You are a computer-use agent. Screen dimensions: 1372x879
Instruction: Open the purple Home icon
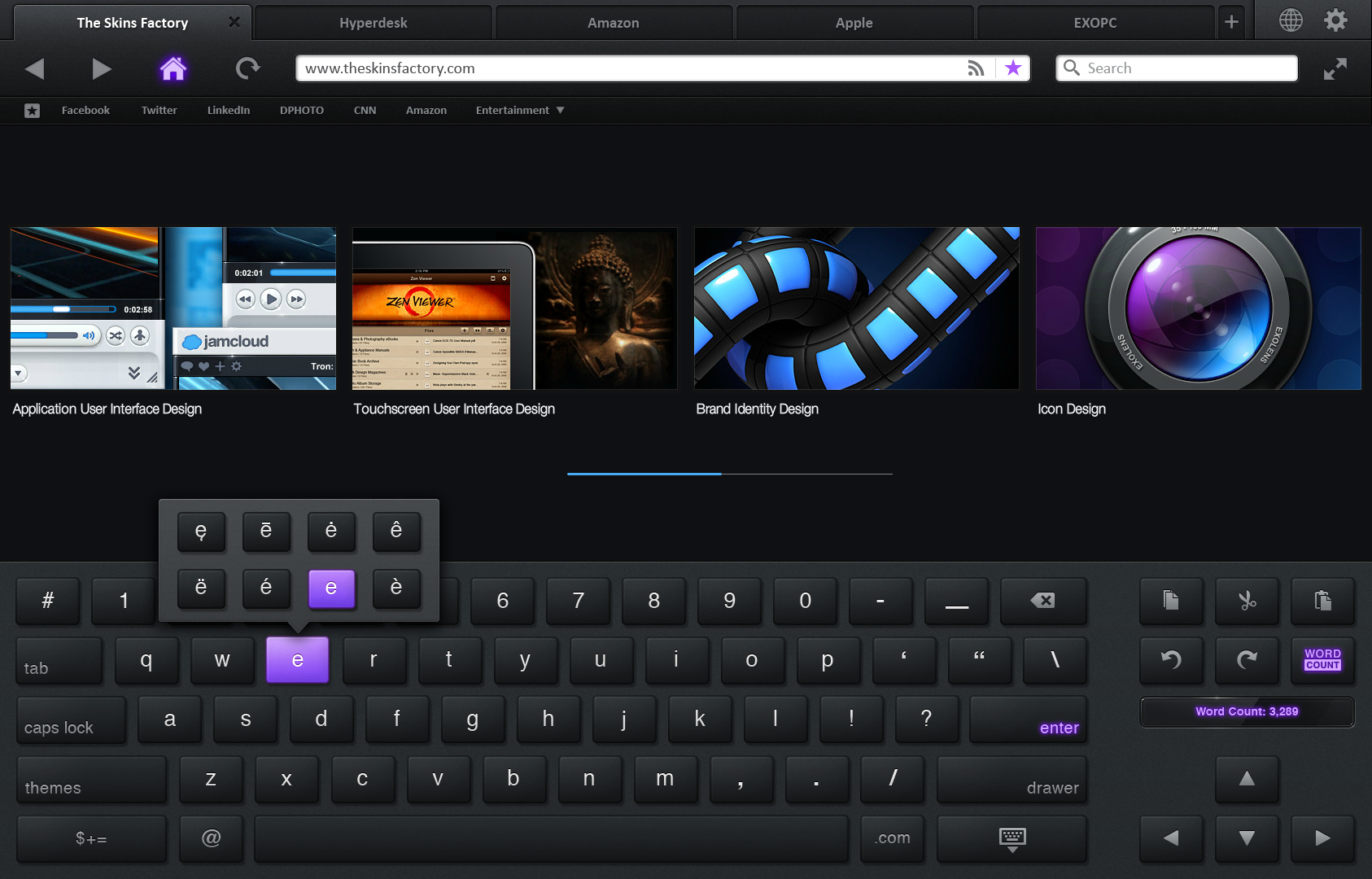coord(173,68)
